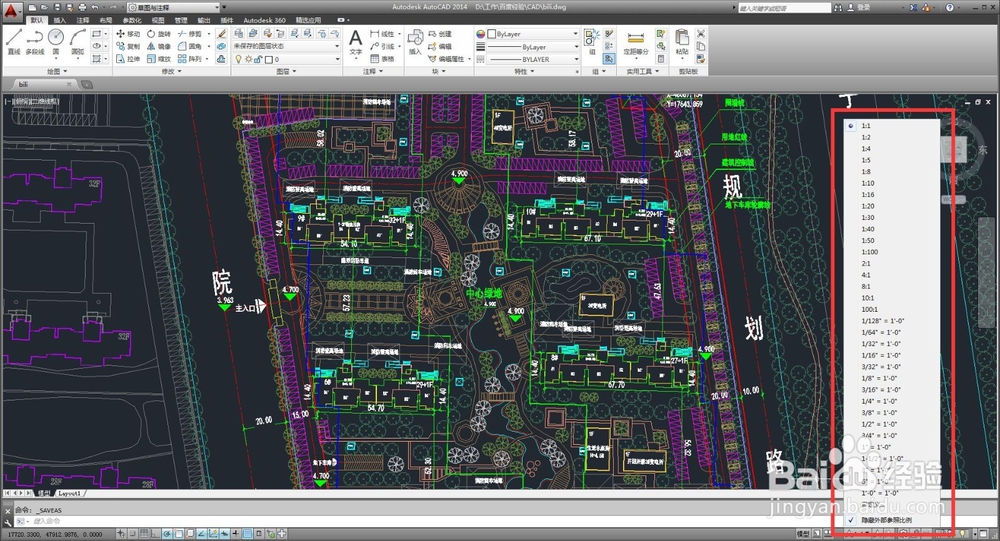The height and width of the screenshot is (541, 1000).
Task: Click the 引线 leader button
Action: (x=382, y=46)
